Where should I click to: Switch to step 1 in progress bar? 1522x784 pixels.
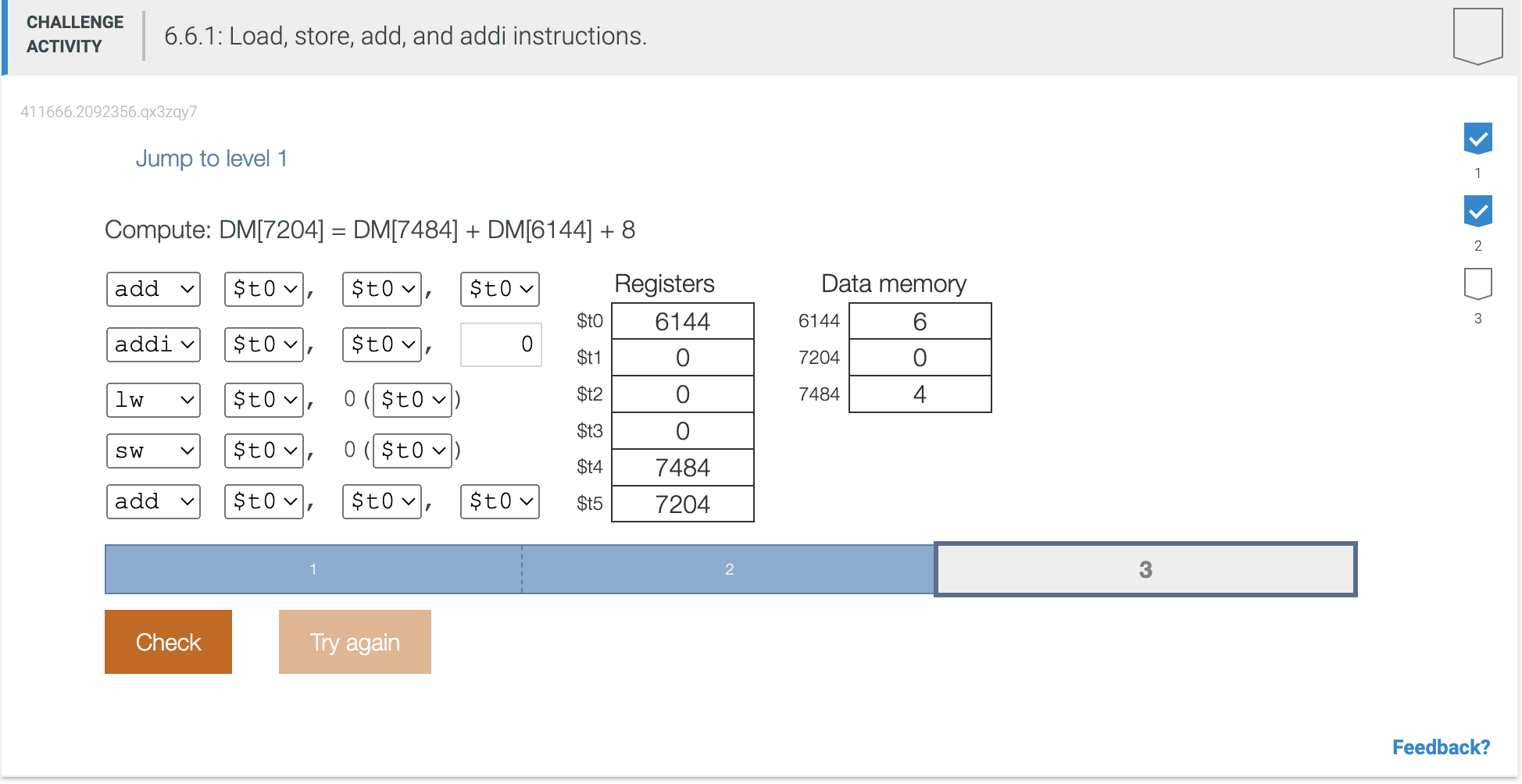[313, 569]
